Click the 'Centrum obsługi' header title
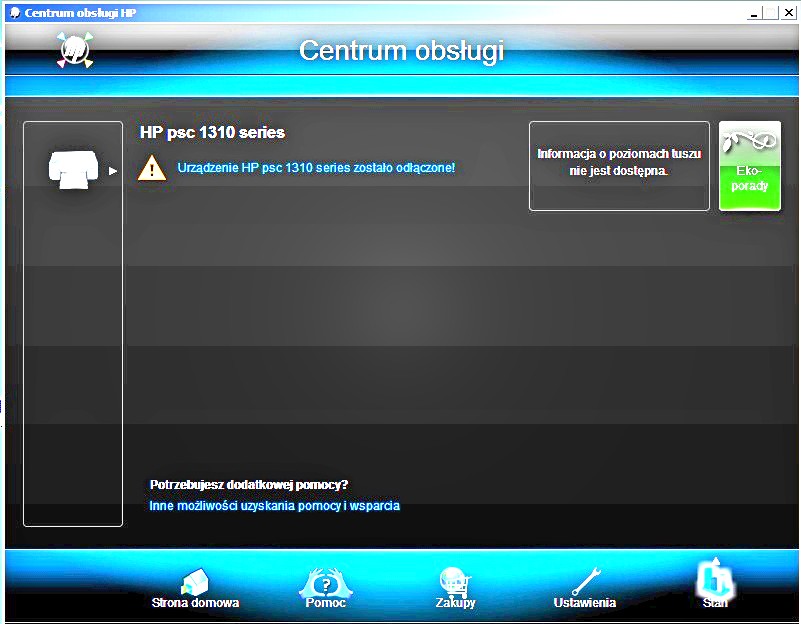801x624 pixels. 401,50
